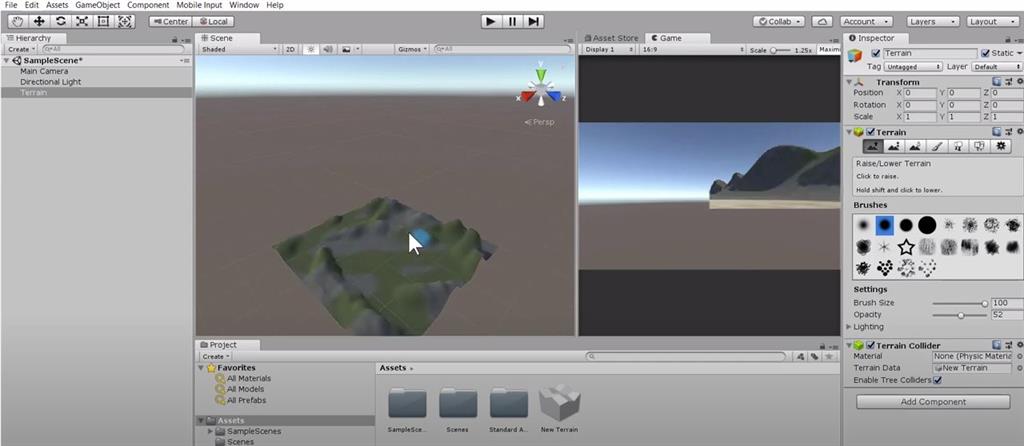Click the Pause button
The image size is (1024, 446).
point(512,22)
